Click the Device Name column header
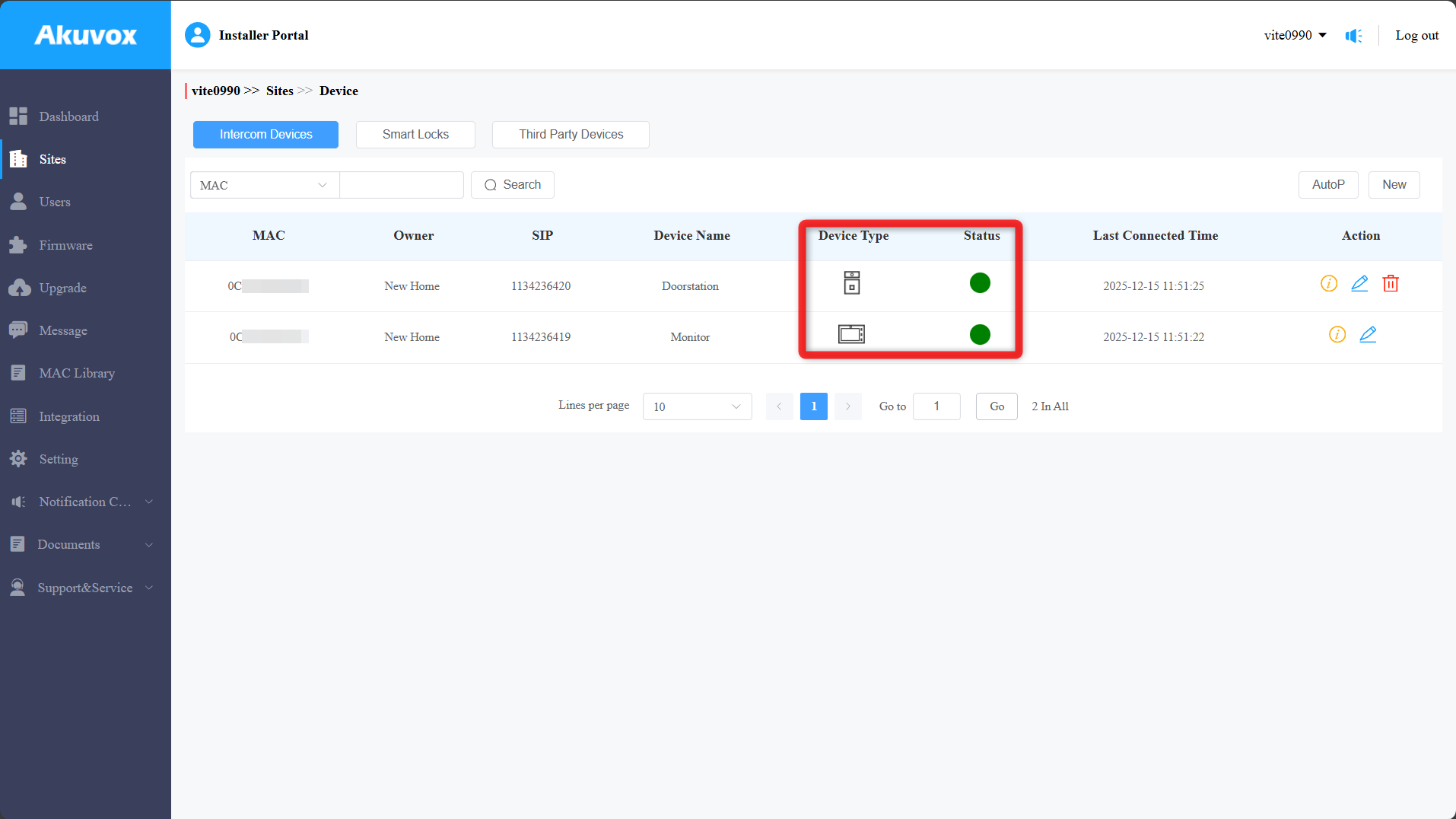This screenshot has width=1456, height=819. tap(691, 236)
